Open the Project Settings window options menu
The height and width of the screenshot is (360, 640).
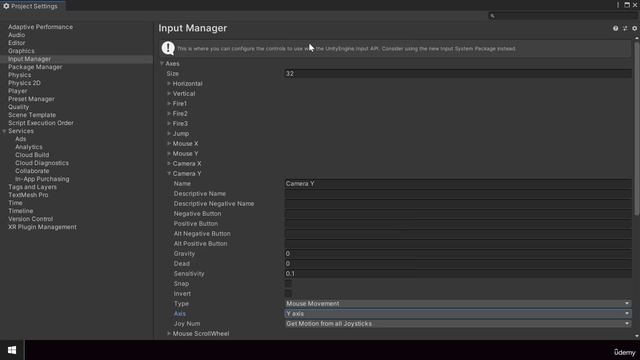pos(618,5)
